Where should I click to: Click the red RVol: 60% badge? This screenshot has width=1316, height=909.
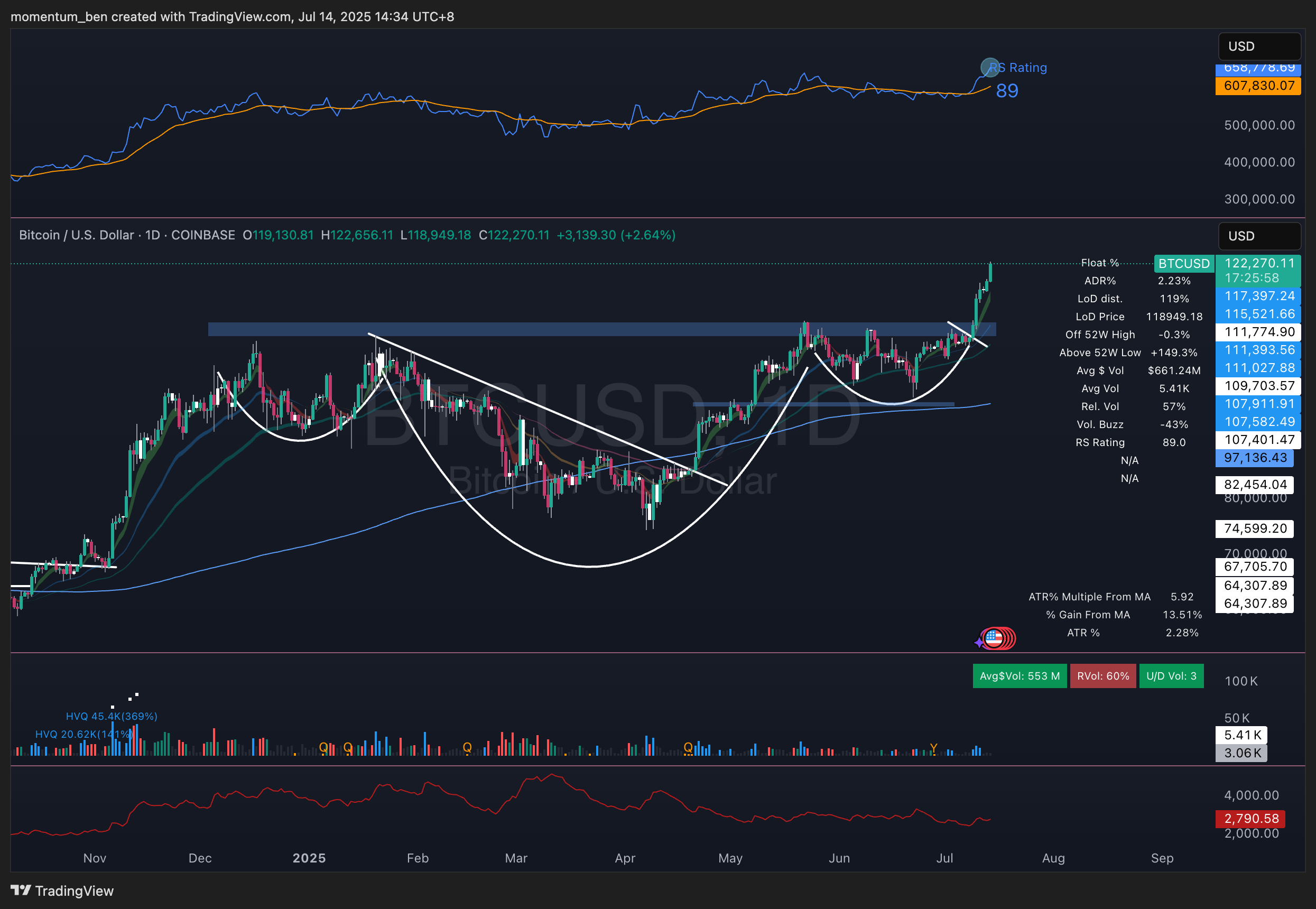pos(1102,676)
